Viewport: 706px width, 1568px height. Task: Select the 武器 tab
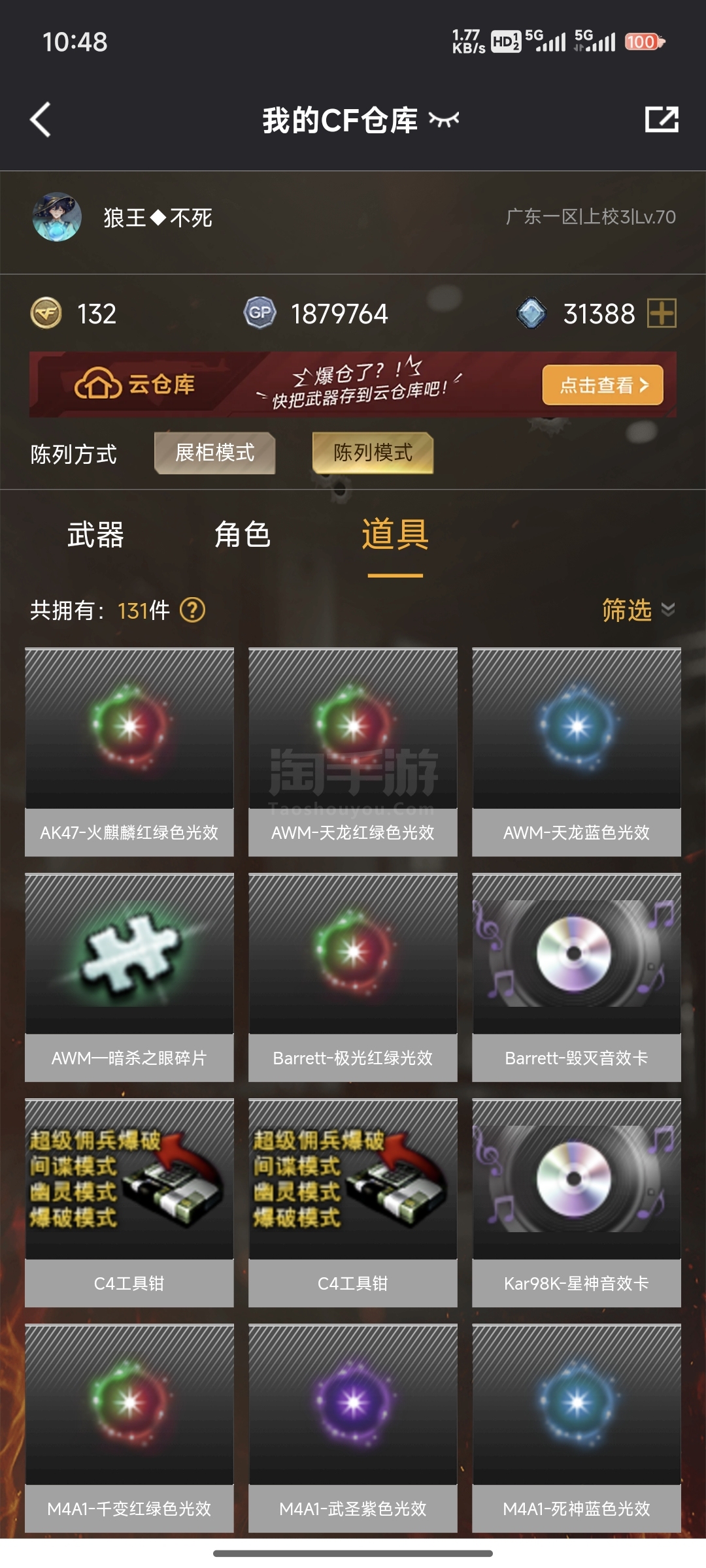pos(95,534)
